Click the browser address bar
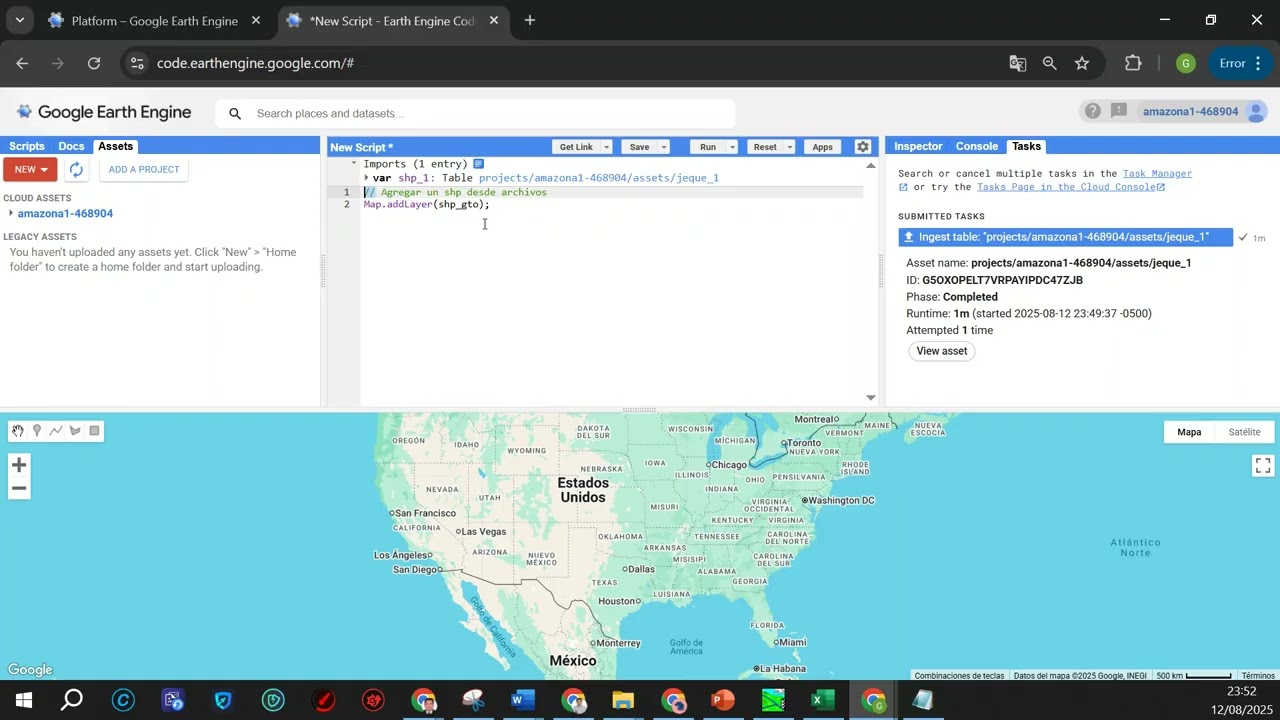 pos(560,63)
